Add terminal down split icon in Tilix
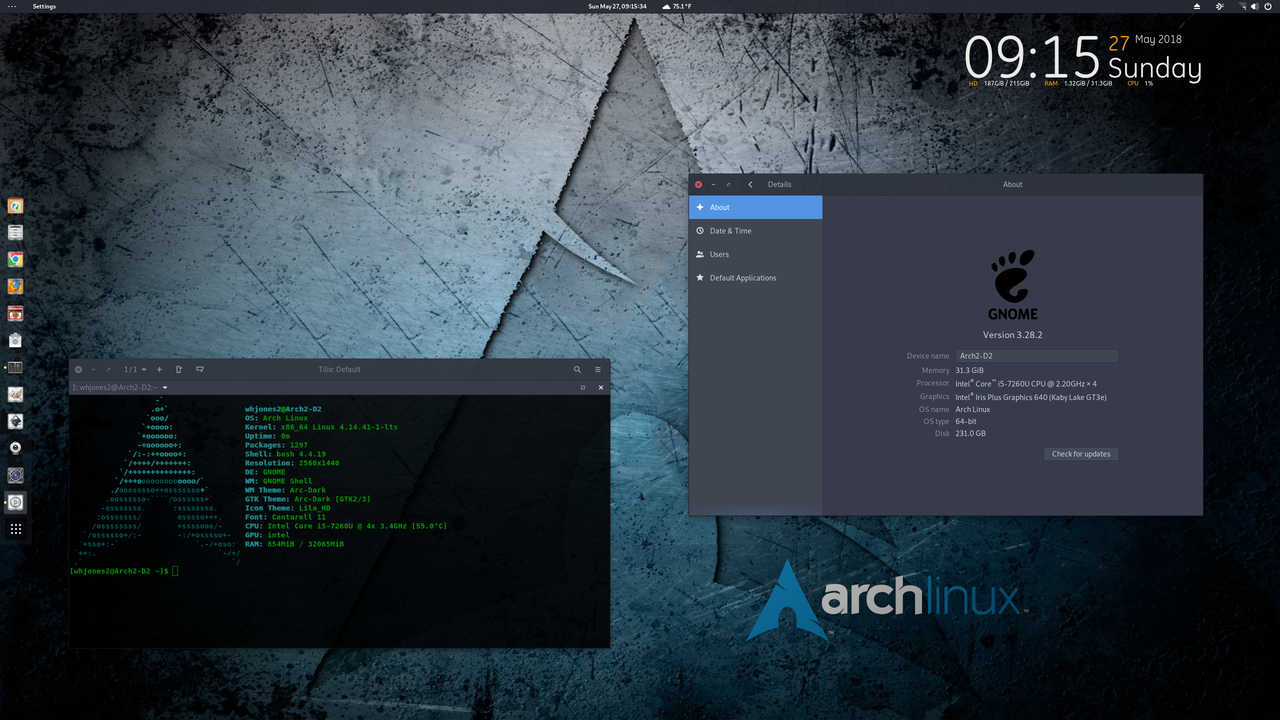The width and height of the screenshot is (1280, 720). tap(200, 369)
